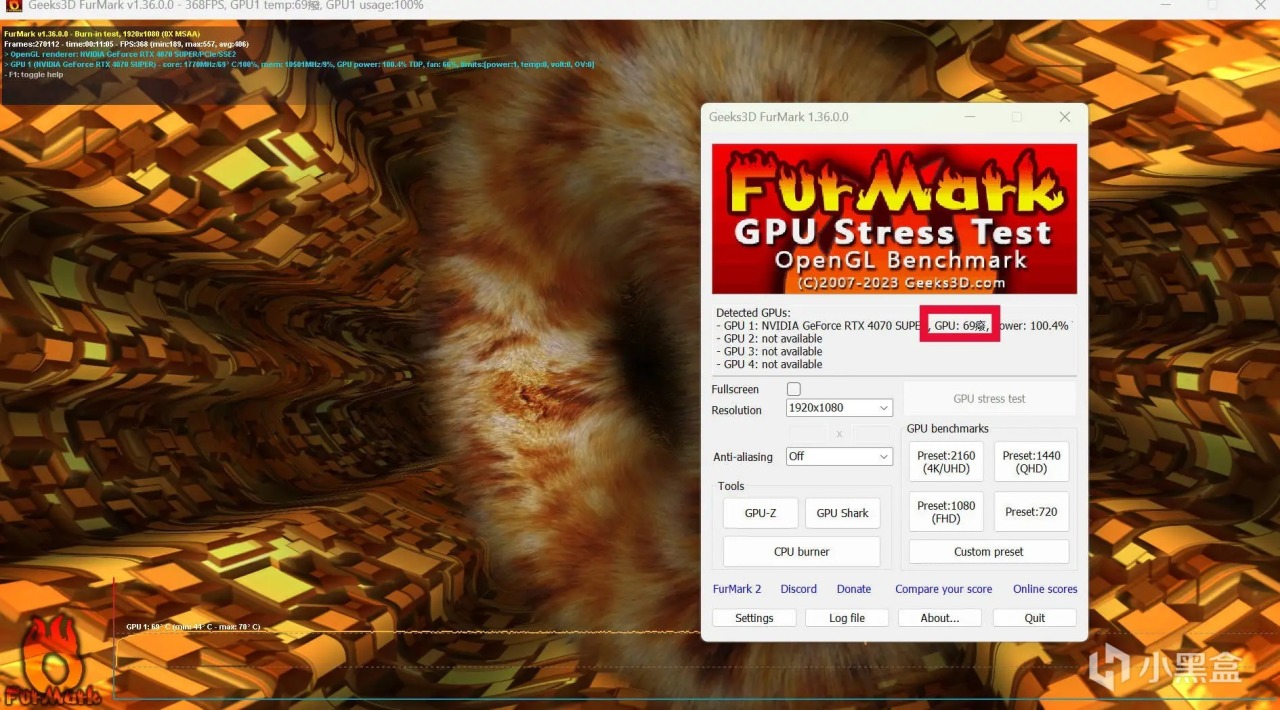Image resolution: width=1280 pixels, height=710 pixels.
Task: Click the 'GPU 2: not available' line
Action: tap(769, 339)
